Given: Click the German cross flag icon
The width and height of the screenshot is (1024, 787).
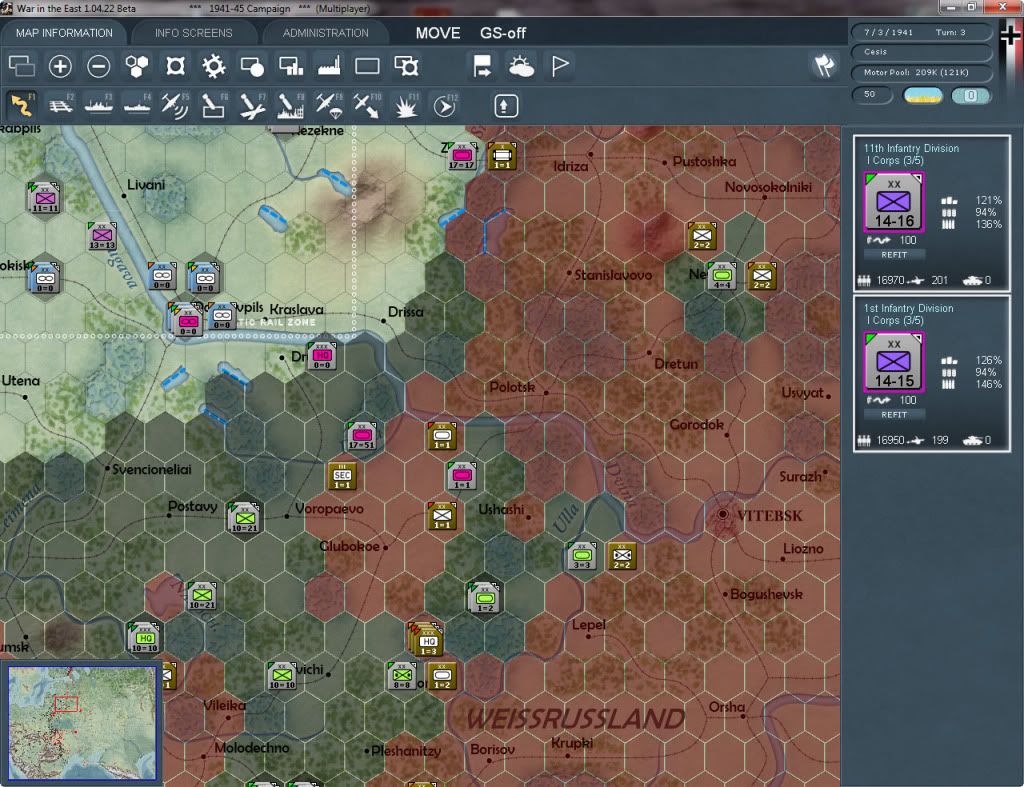Looking at the screenshot, I should pyautogui.click(x=1011, y=34).
